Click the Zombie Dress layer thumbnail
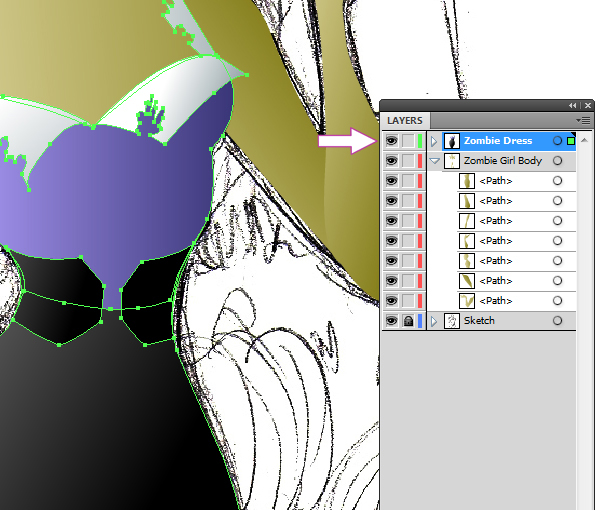The height and width of the screenshot is (510, 600). pyautogui.click(x=452, y=141)
